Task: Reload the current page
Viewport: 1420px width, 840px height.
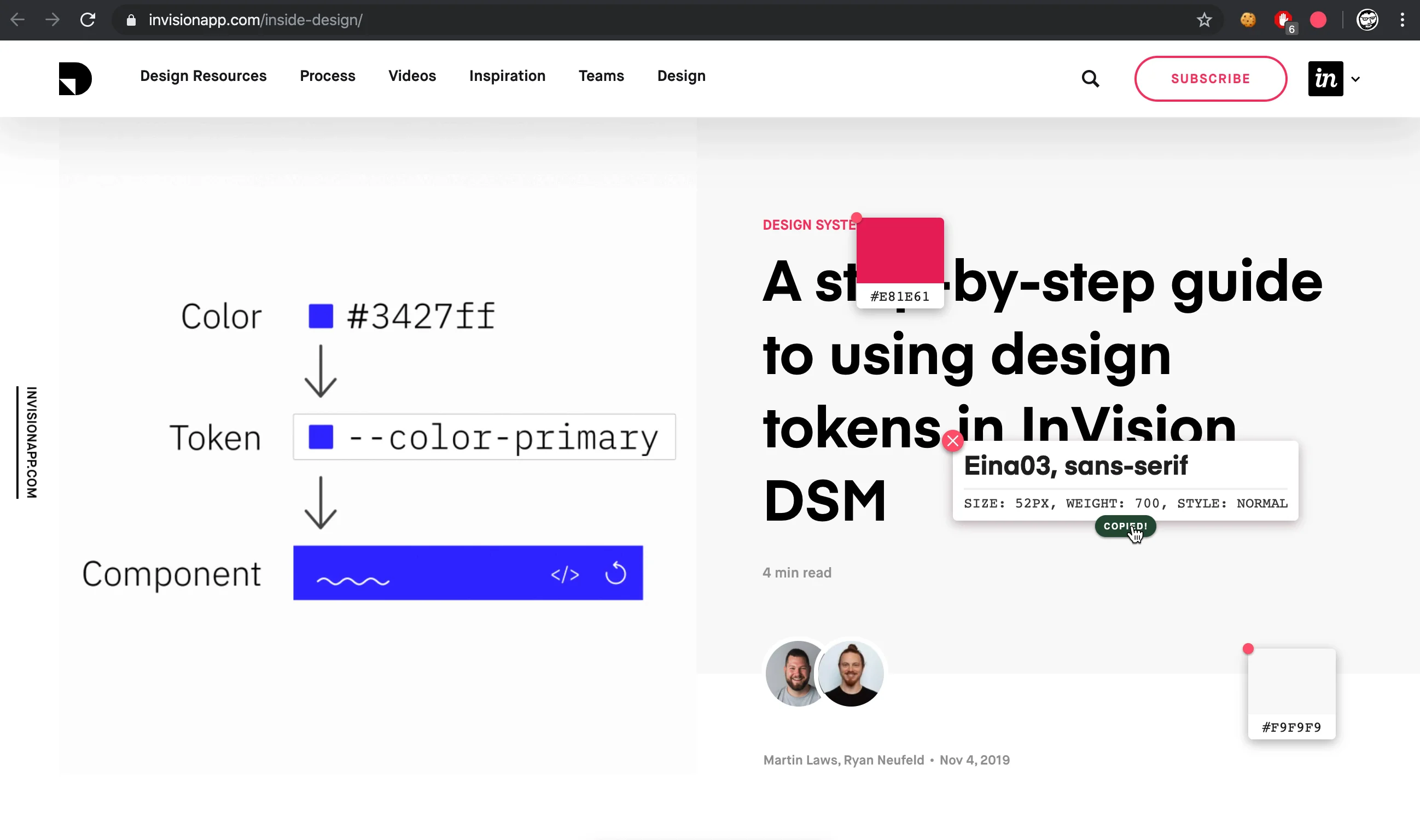Action: point(88,20)
